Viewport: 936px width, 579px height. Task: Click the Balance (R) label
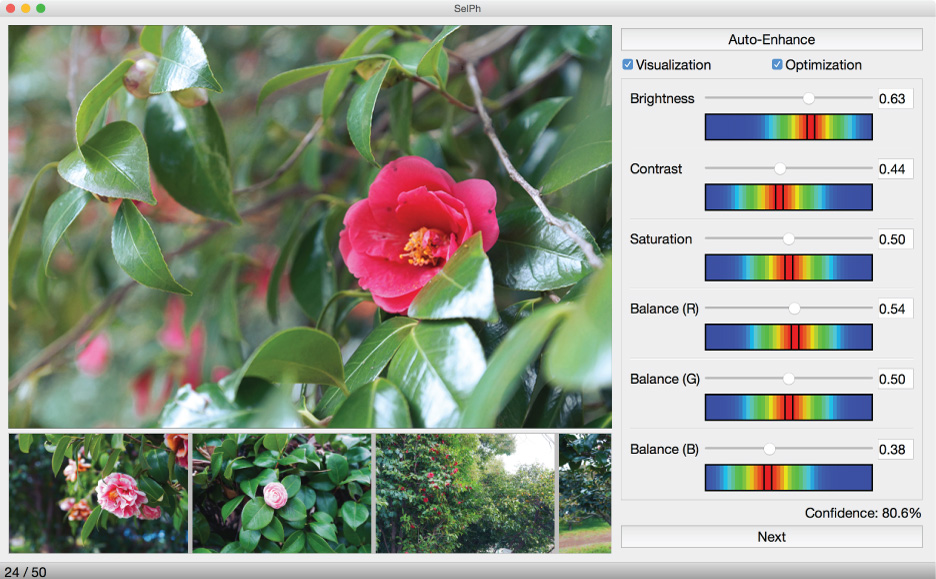coord(664,309)
